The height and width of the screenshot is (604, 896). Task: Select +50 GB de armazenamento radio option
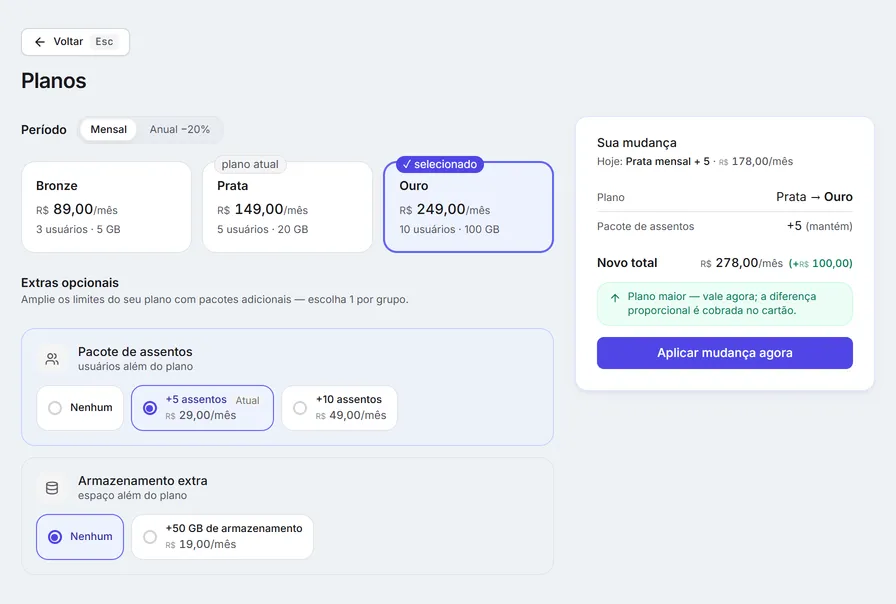tap(222, 537)
